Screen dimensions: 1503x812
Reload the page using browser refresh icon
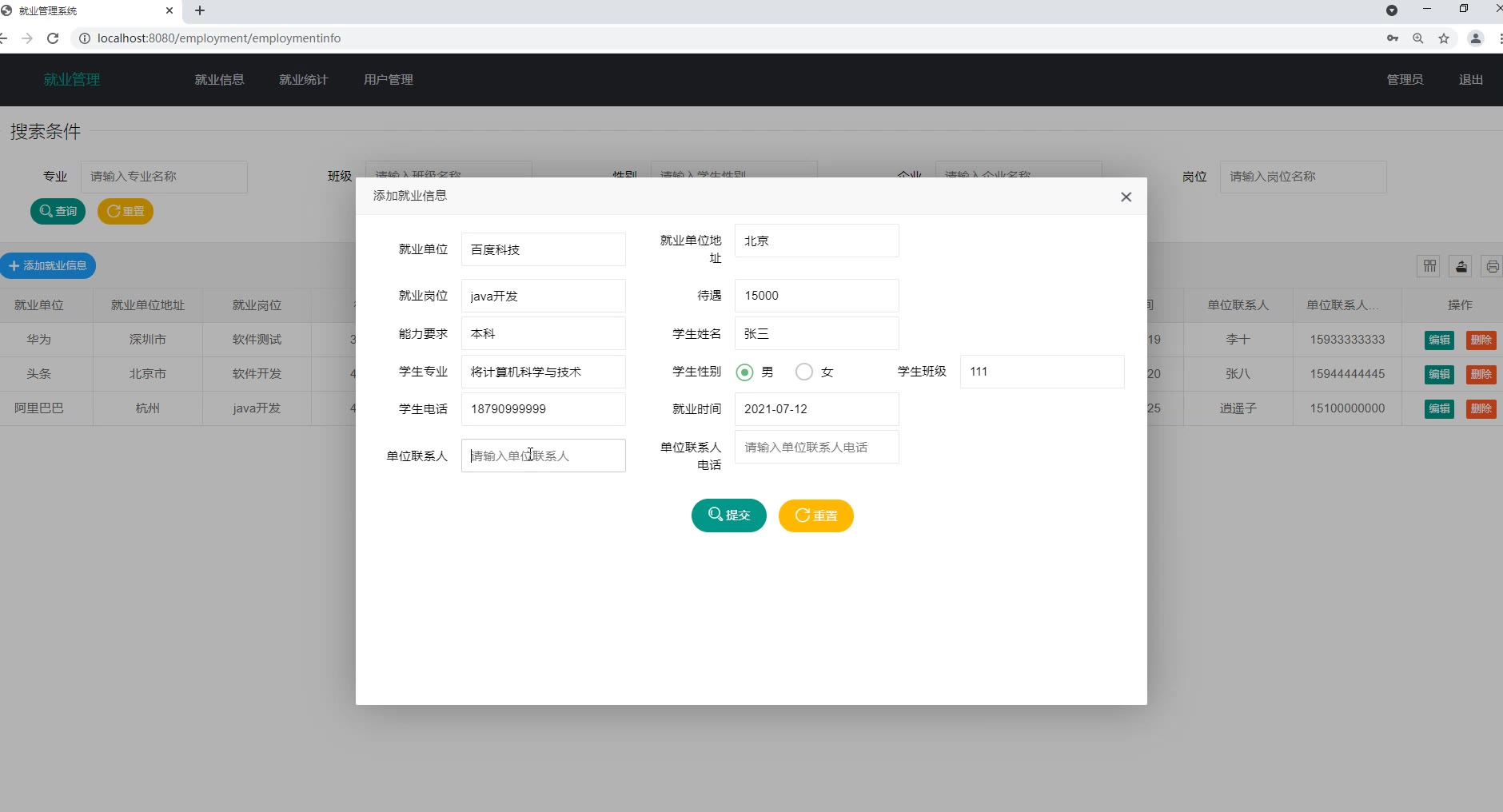[53, 38]
